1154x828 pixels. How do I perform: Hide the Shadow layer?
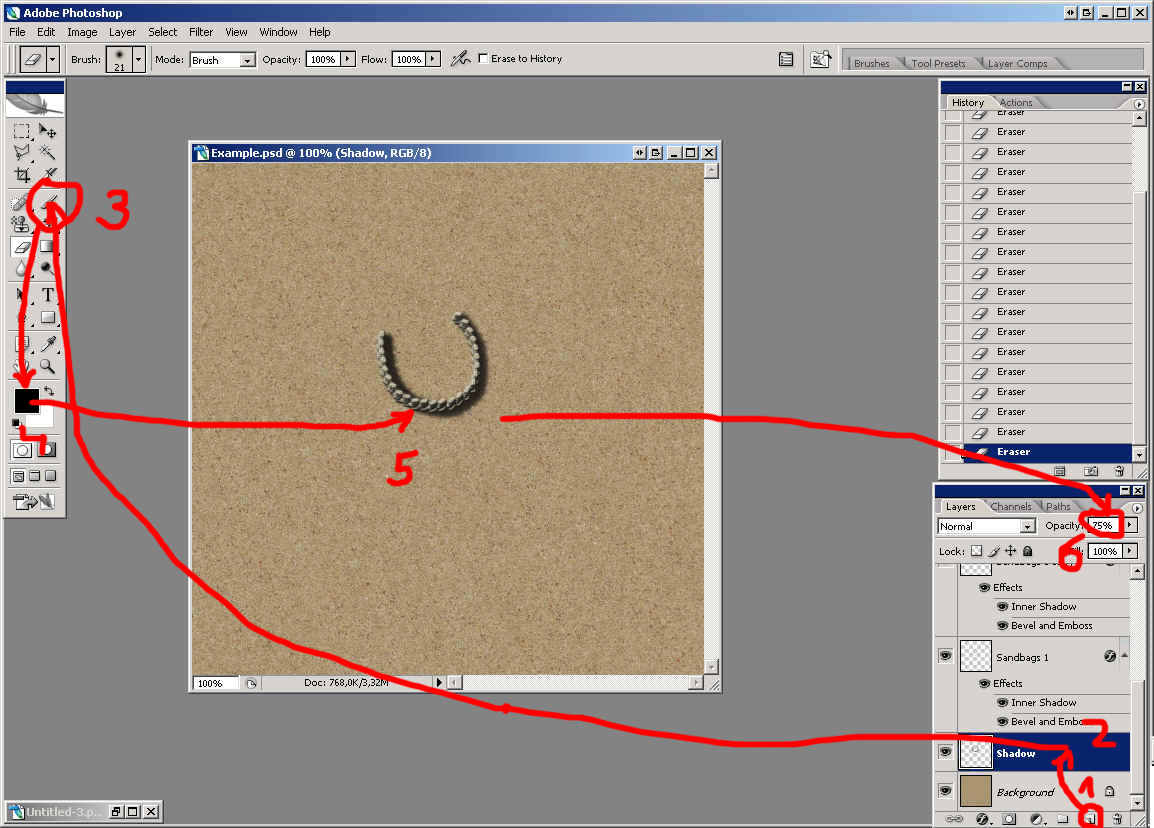pos(945,753)
